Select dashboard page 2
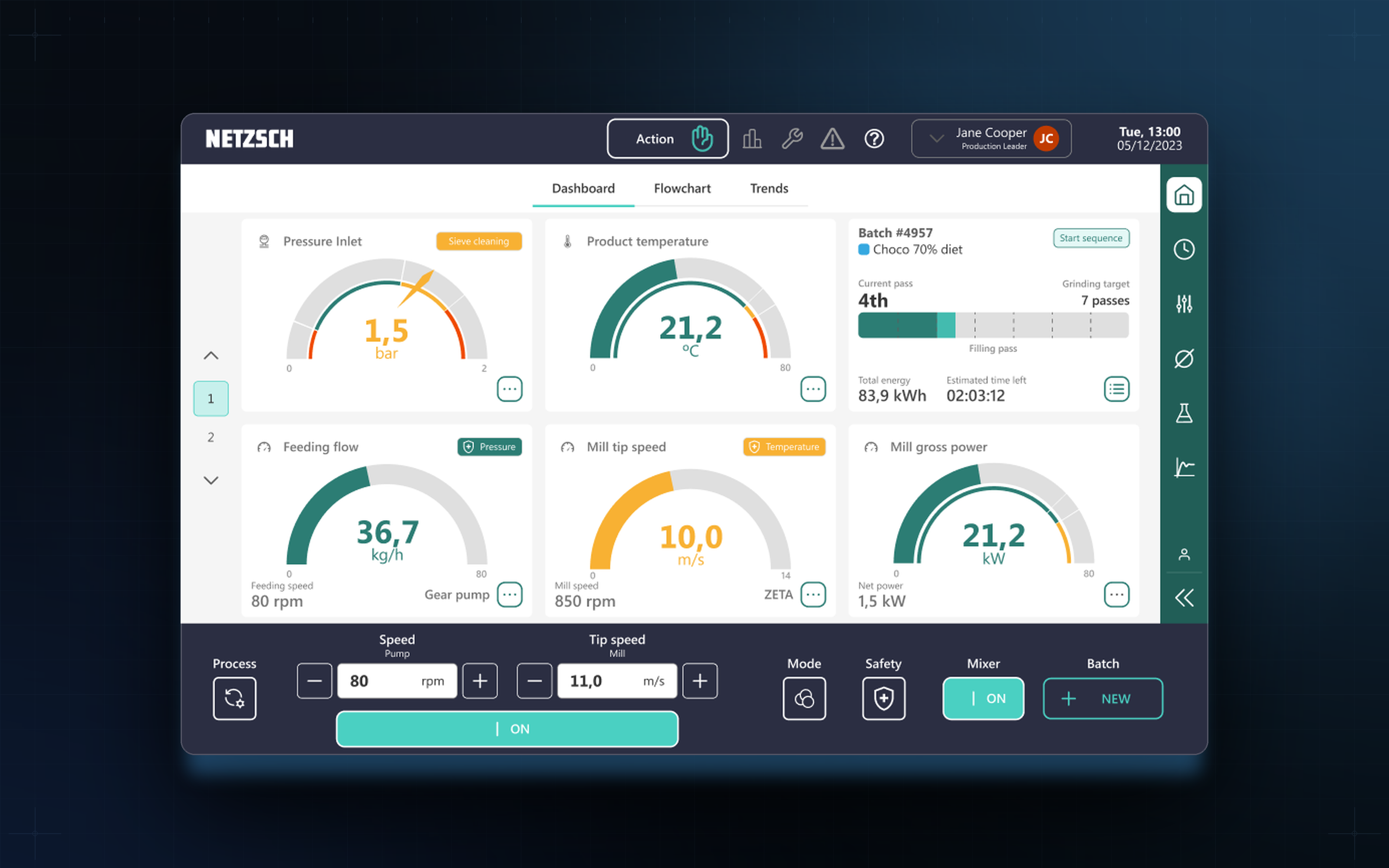This screenshot has width=1389, height=868. pos(211,437)
